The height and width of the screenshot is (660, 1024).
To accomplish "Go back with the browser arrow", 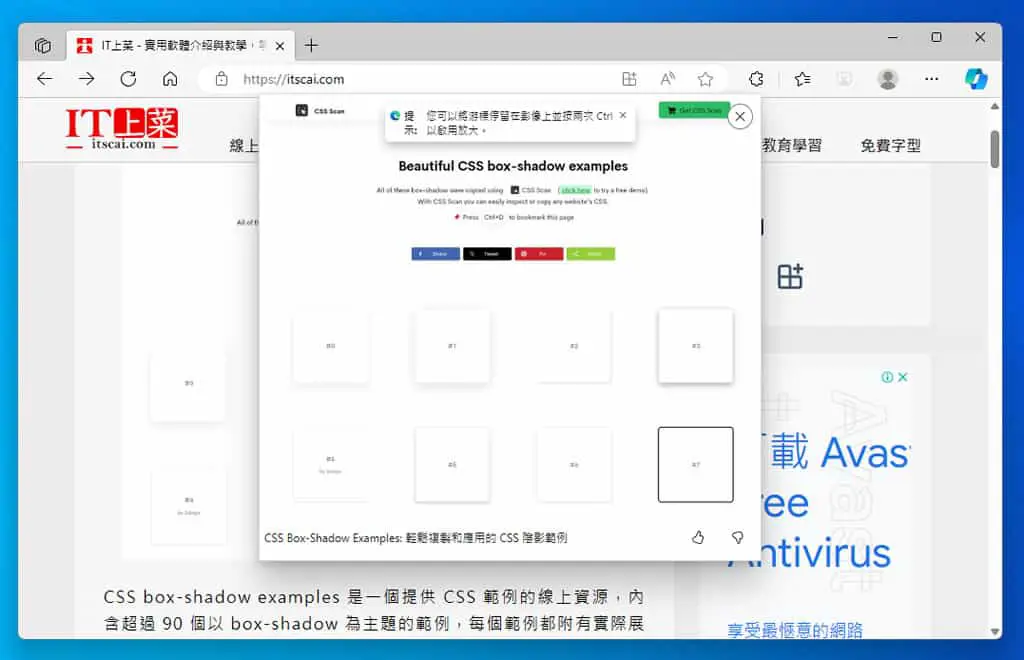I will tap(44, 79).
